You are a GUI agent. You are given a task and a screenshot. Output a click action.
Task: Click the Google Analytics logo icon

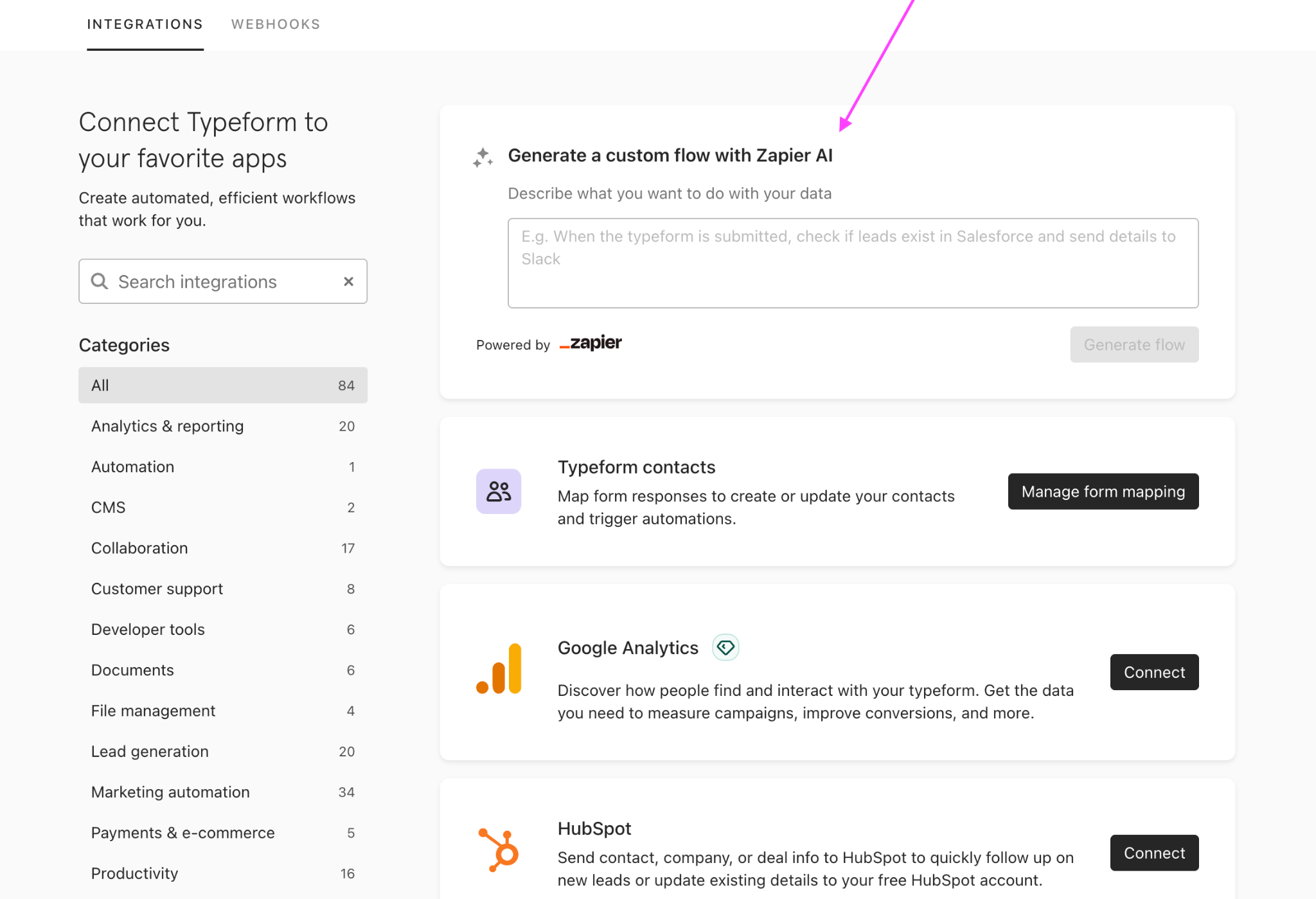499,668
